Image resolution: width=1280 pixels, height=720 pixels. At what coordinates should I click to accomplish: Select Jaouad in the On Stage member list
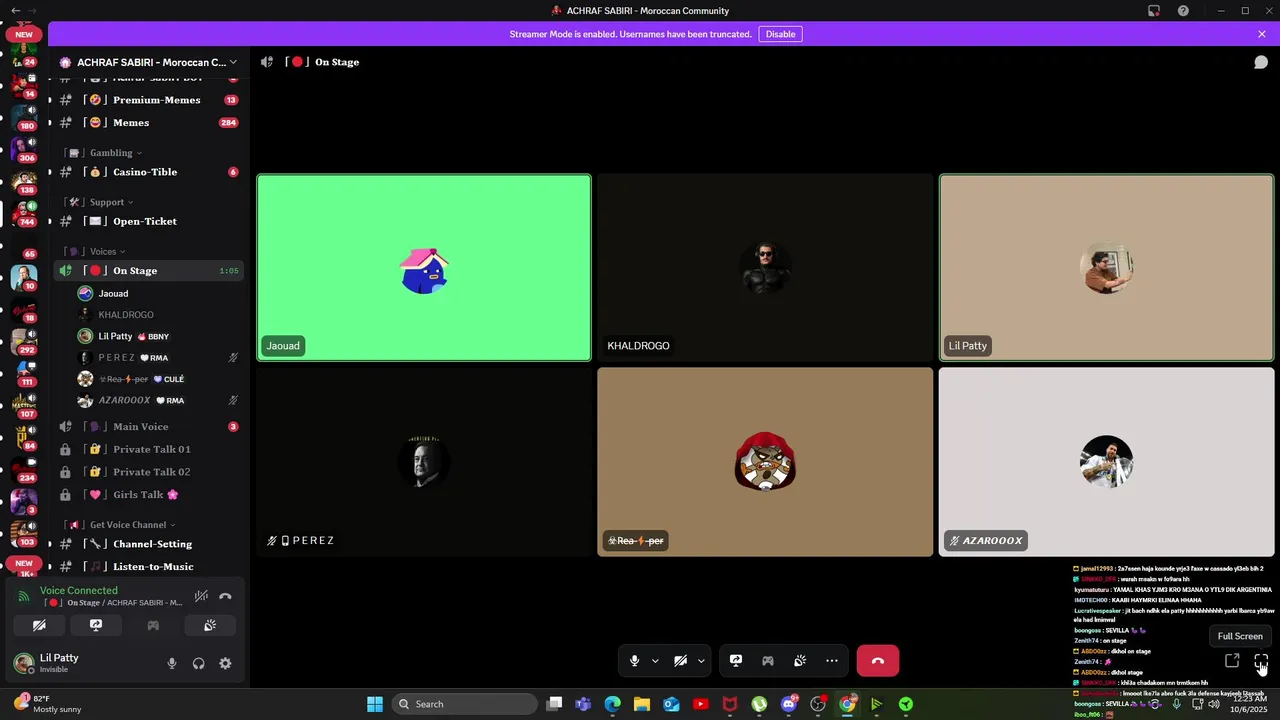[x=158, y=293]
